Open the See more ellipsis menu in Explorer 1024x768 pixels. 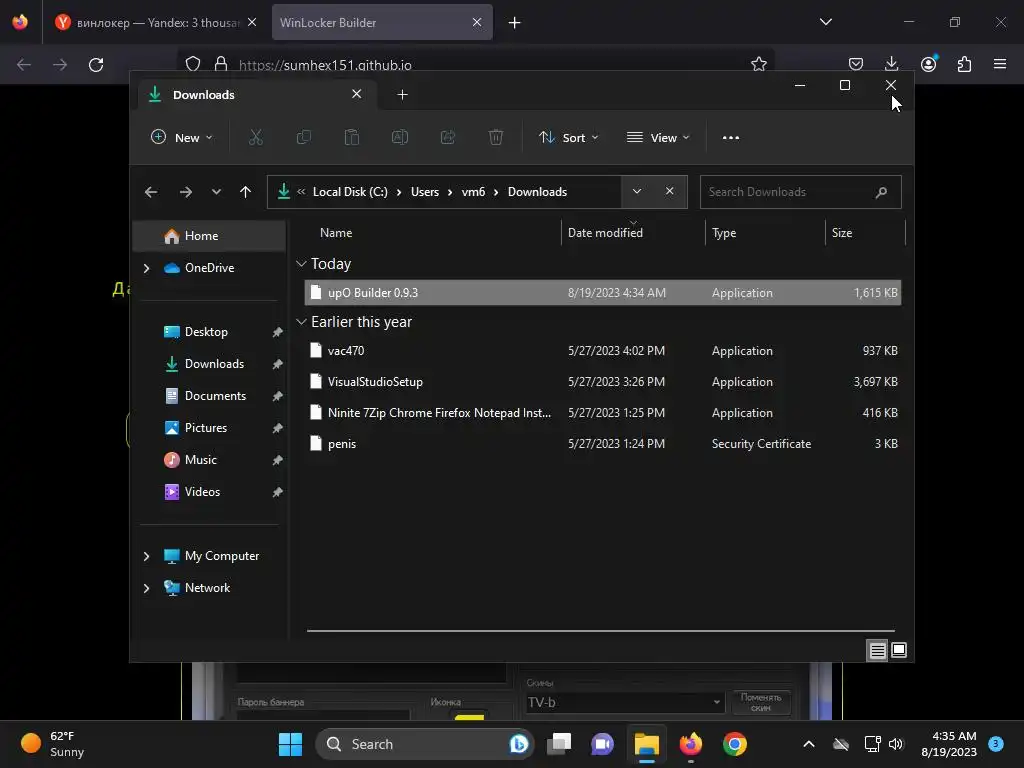coord(731,138)
